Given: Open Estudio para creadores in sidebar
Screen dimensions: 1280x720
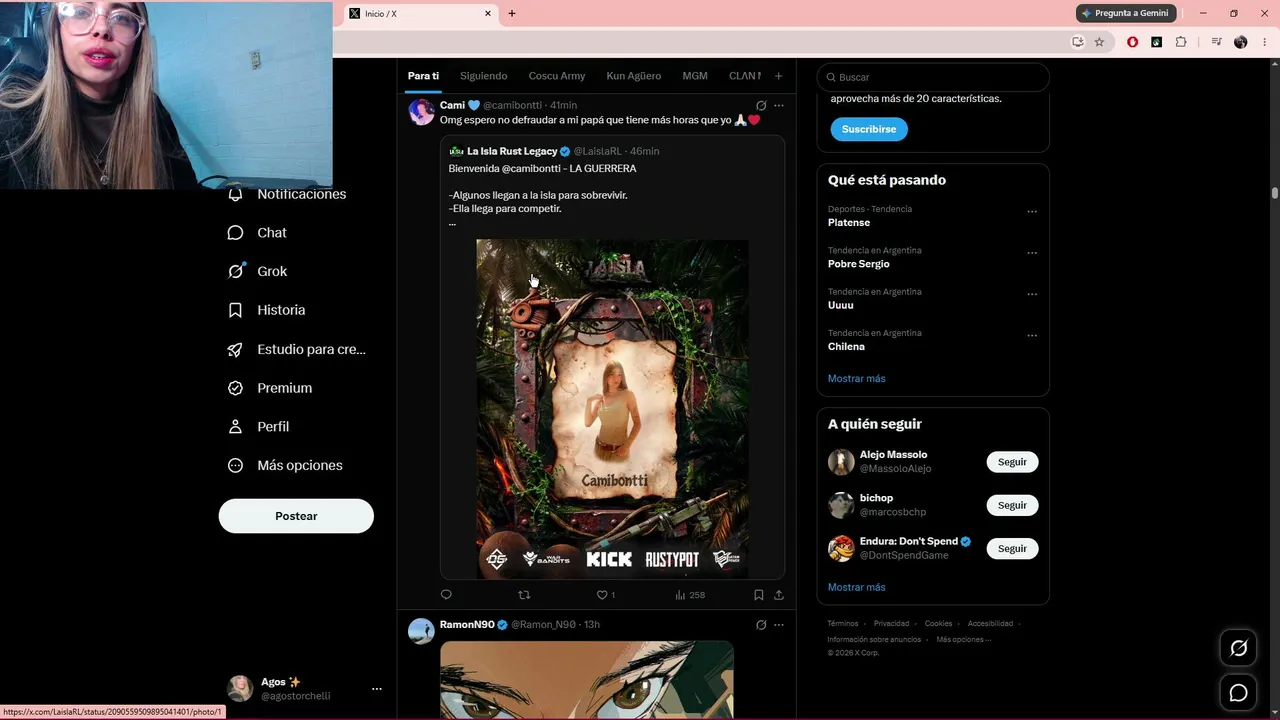Looking at the screenshot, I should pos(297,349).
